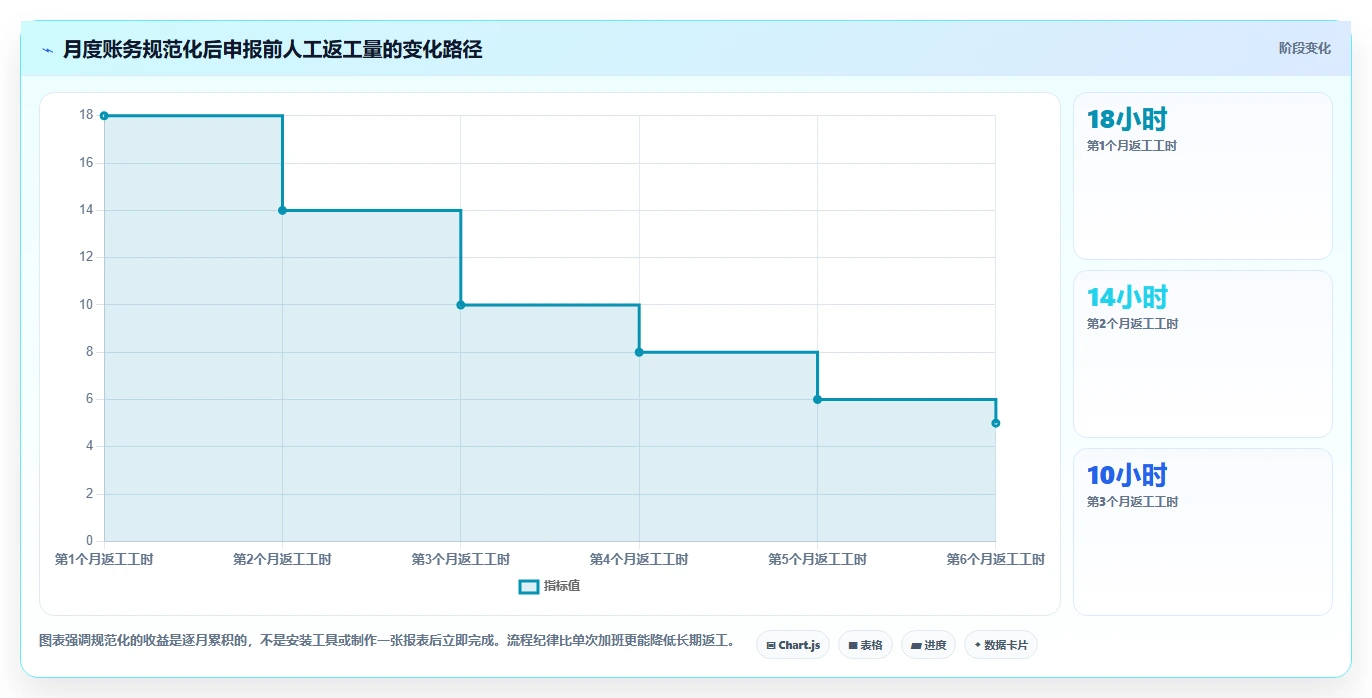Click the data point at value 10

461,305
